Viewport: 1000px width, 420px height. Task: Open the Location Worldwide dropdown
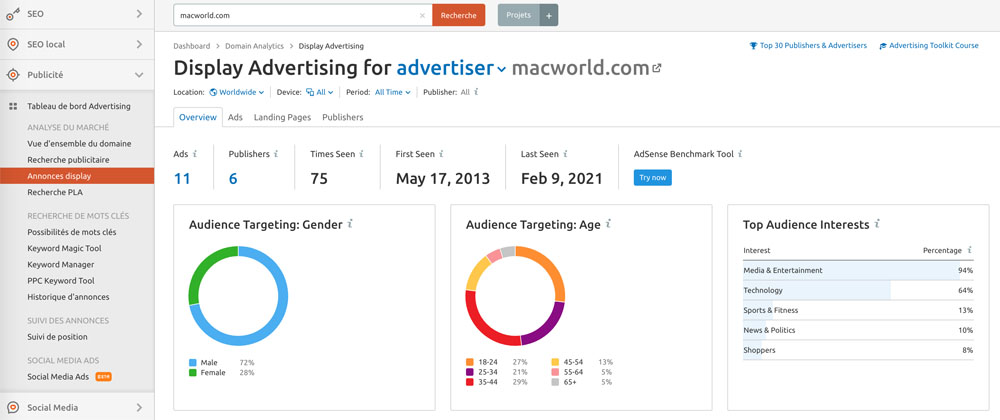(237, 92)
